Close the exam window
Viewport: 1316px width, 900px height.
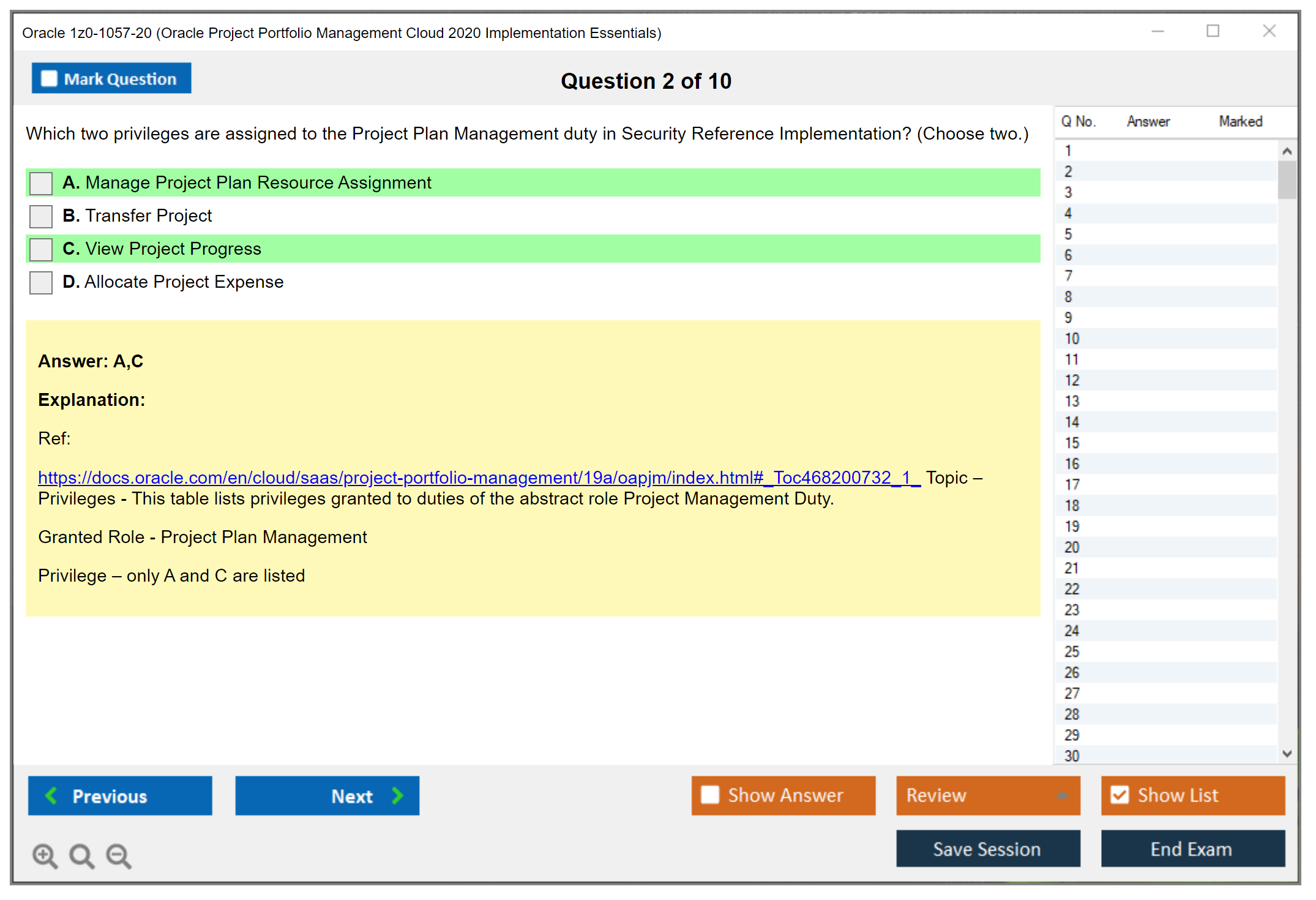click(x=1269, y=31)
